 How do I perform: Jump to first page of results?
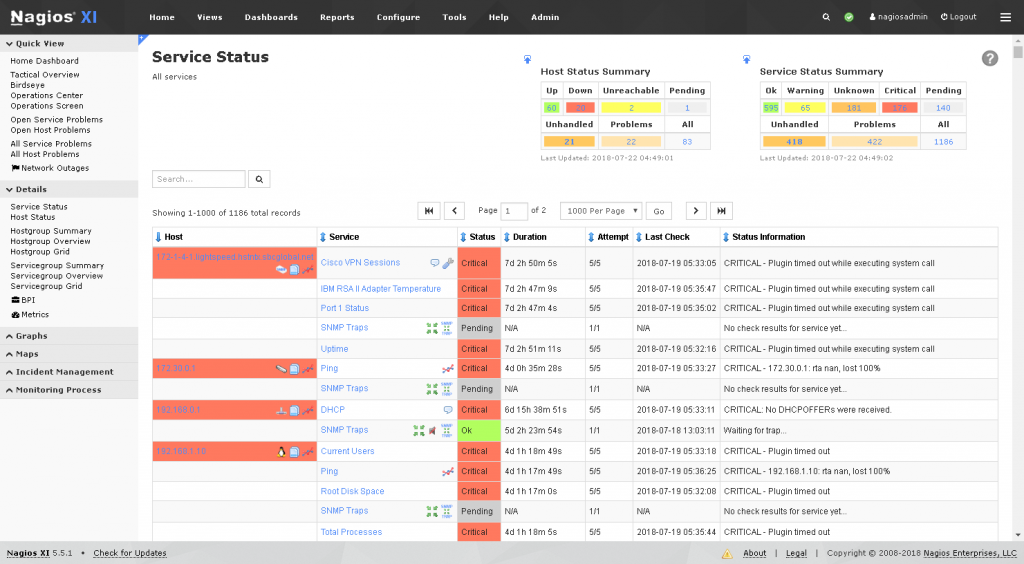[x=429, y=211]
